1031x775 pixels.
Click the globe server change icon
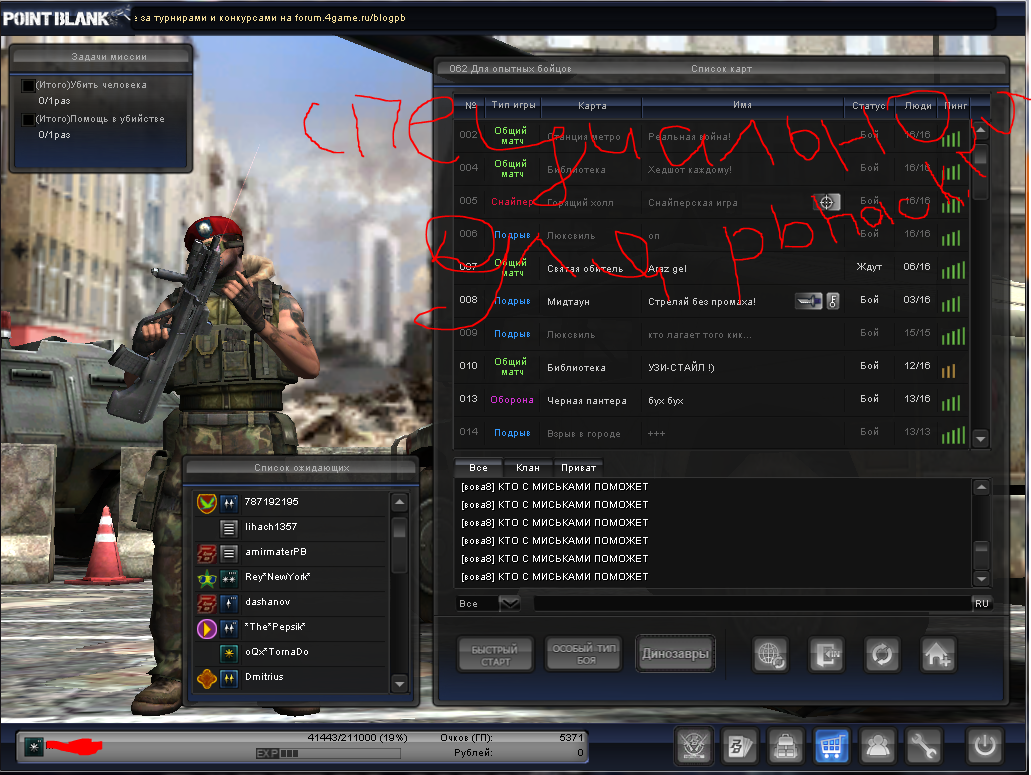pyautogui.click(x=771, y=654)
